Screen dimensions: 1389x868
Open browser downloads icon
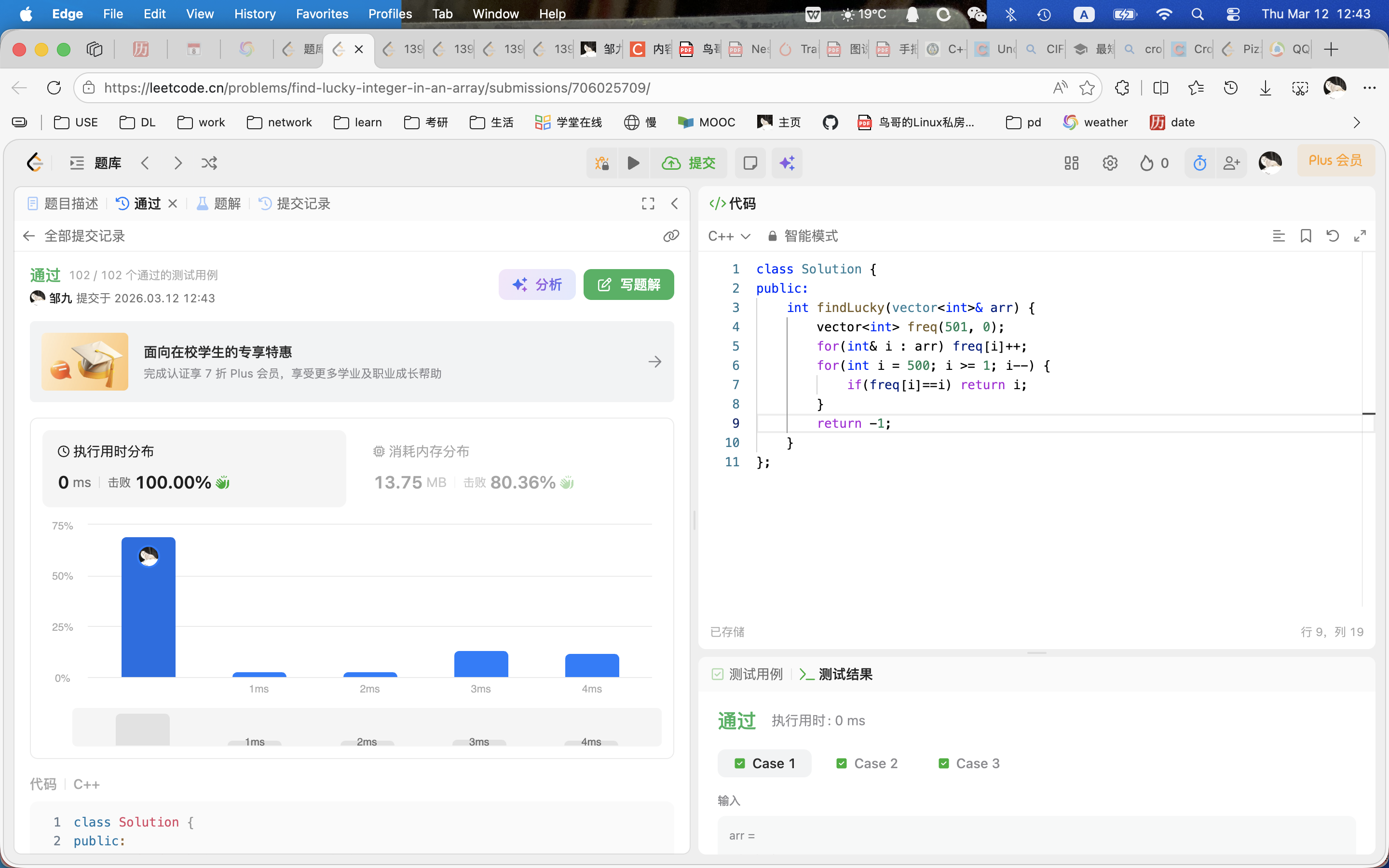click(1266, 88)
